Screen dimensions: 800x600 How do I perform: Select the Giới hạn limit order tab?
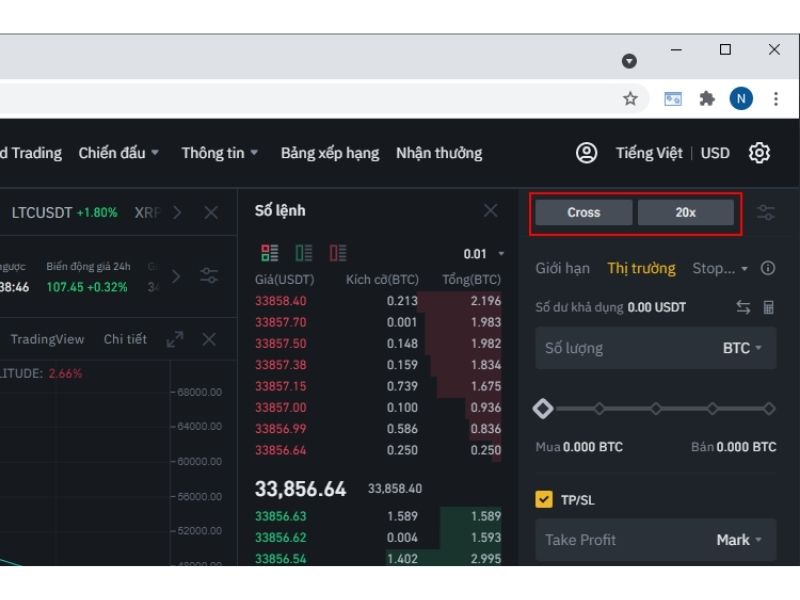point(562,268)
